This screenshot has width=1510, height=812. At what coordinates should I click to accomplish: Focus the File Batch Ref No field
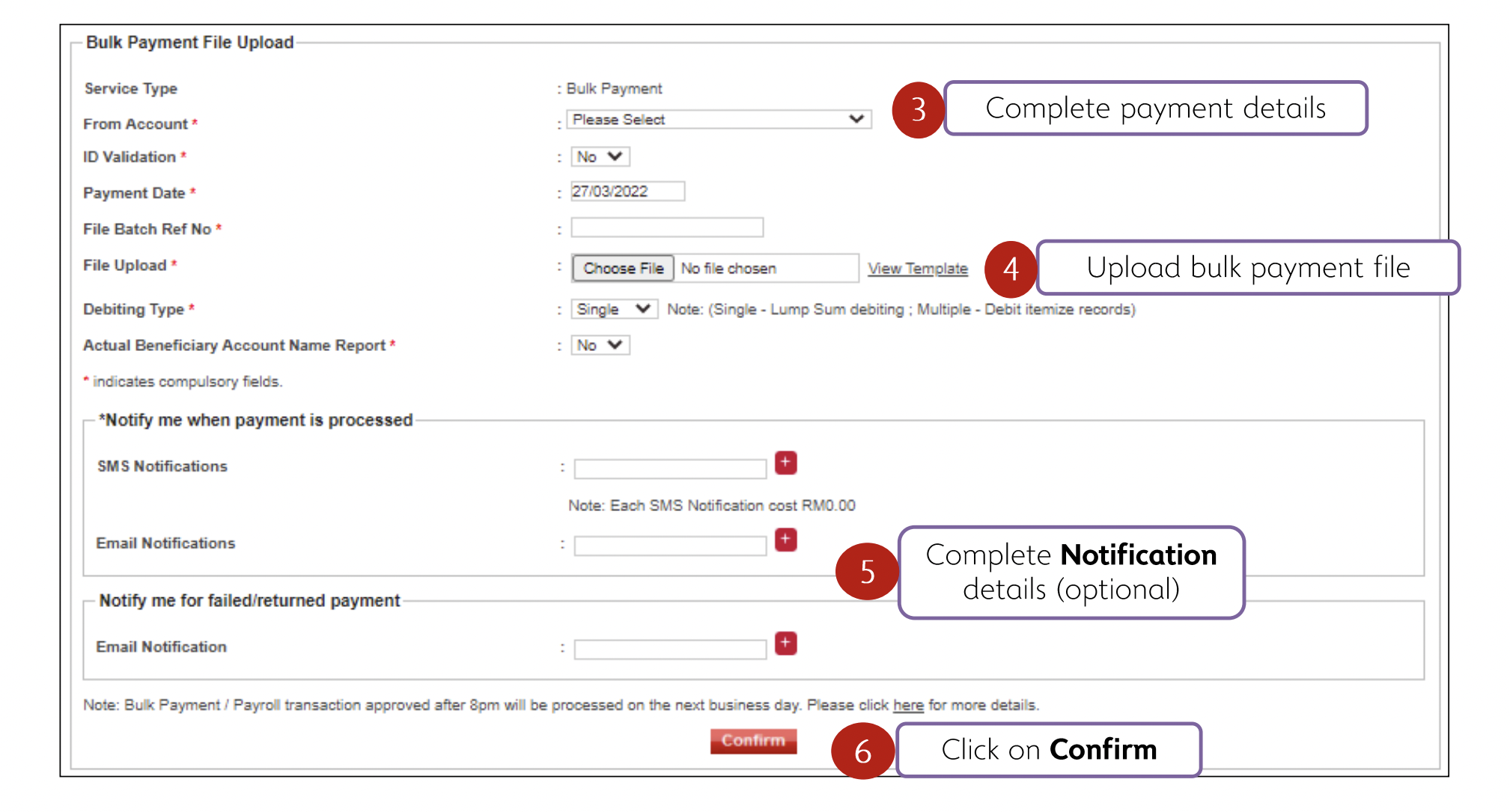[667, 228]
